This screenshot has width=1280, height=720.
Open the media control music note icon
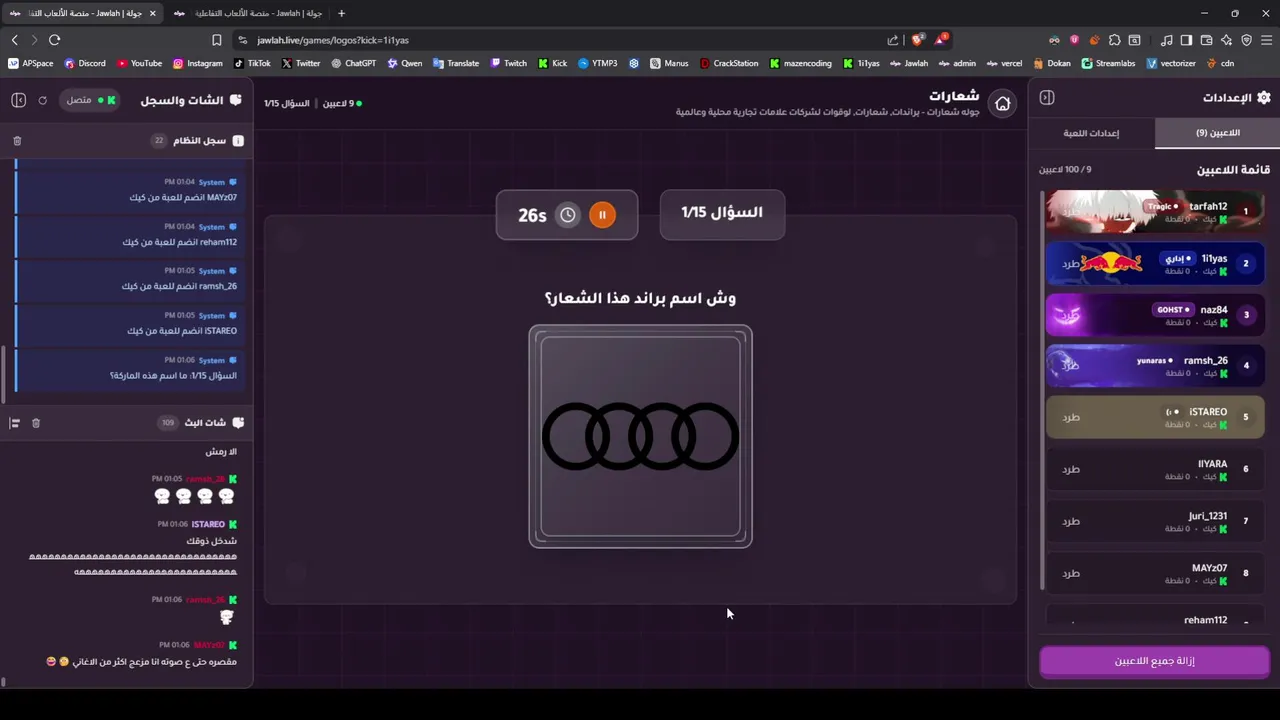tap(1166, 40)
